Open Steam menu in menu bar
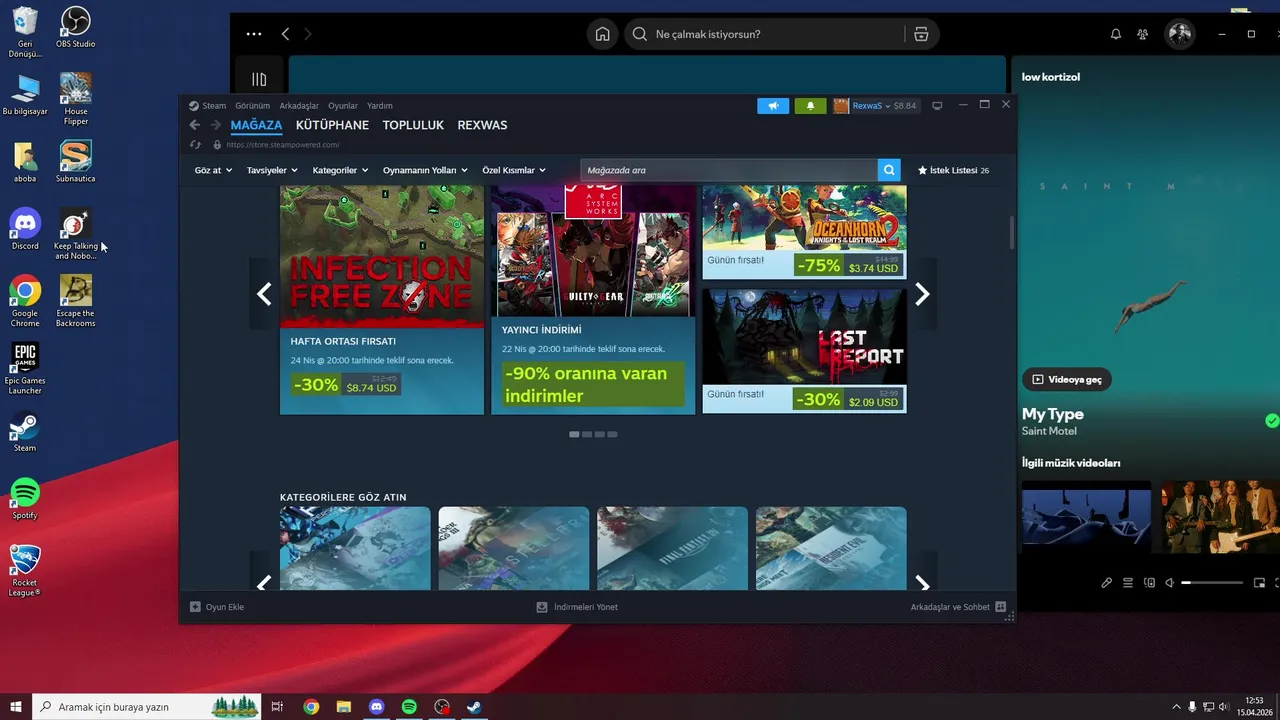The image size is (1280, 720). click(214, 106)
